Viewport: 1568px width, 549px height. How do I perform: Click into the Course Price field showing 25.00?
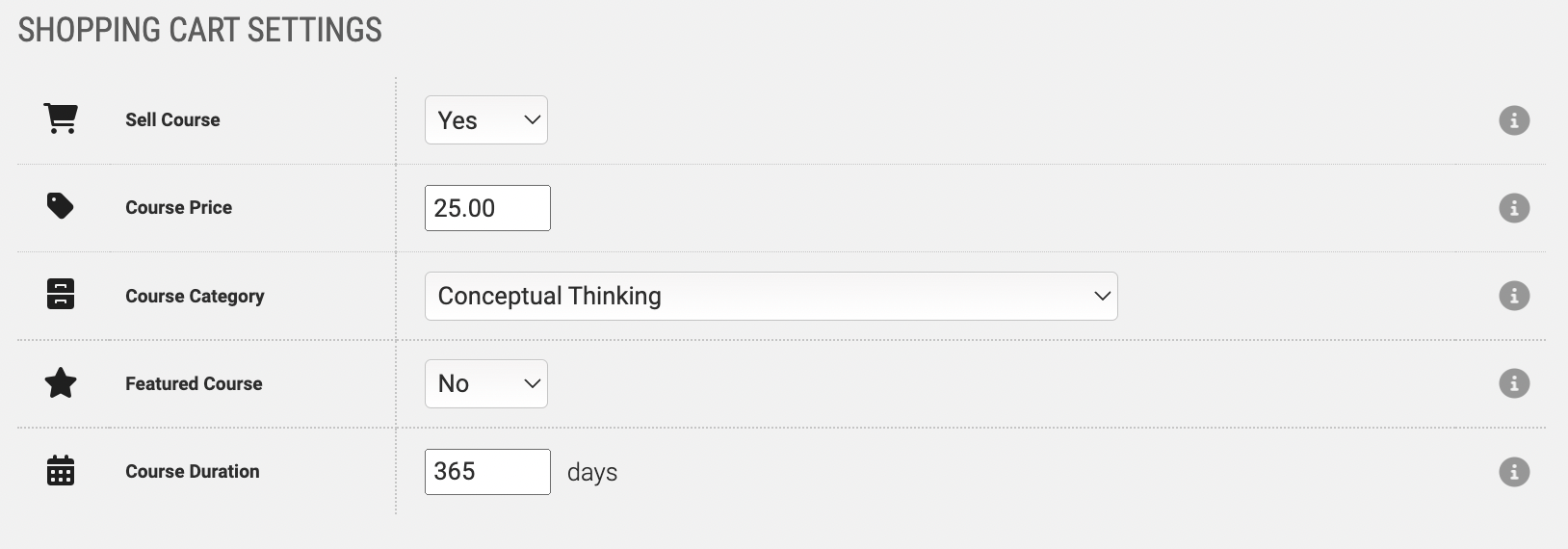487,208
